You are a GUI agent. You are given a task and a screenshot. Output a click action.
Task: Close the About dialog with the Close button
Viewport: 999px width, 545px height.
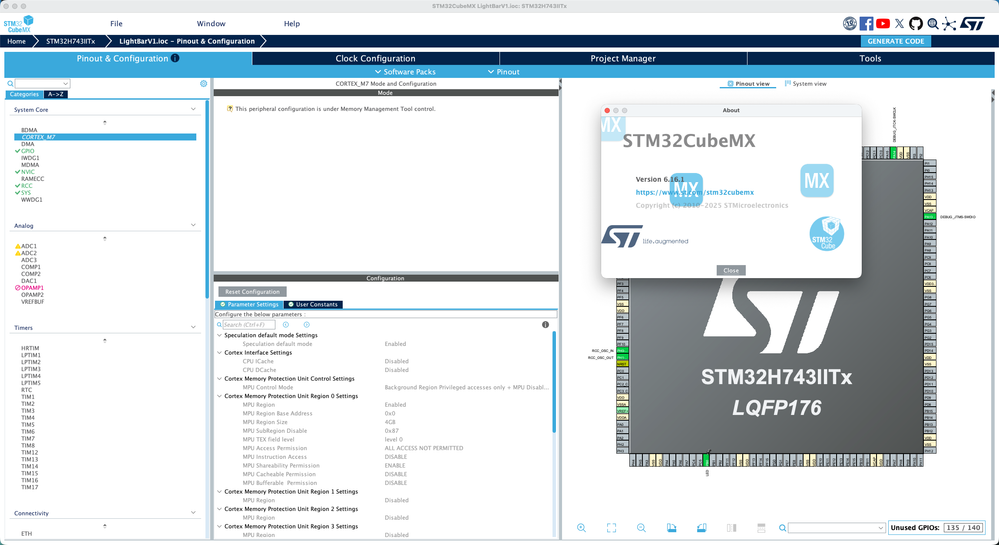[x=731, y=270]
